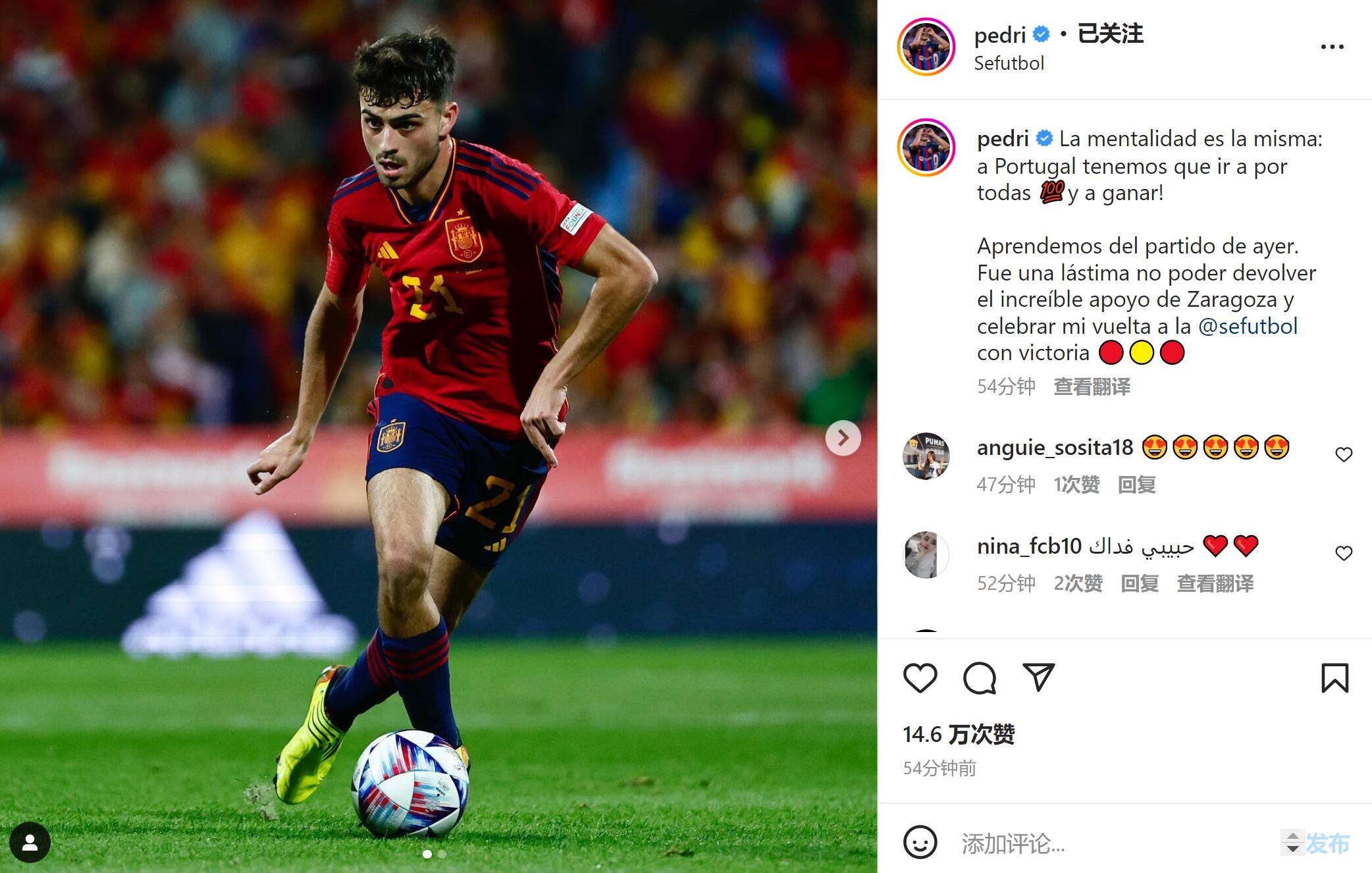The image size is (1372, 873).
Task: Go to the next photo with the arrow
Action: 843,438
